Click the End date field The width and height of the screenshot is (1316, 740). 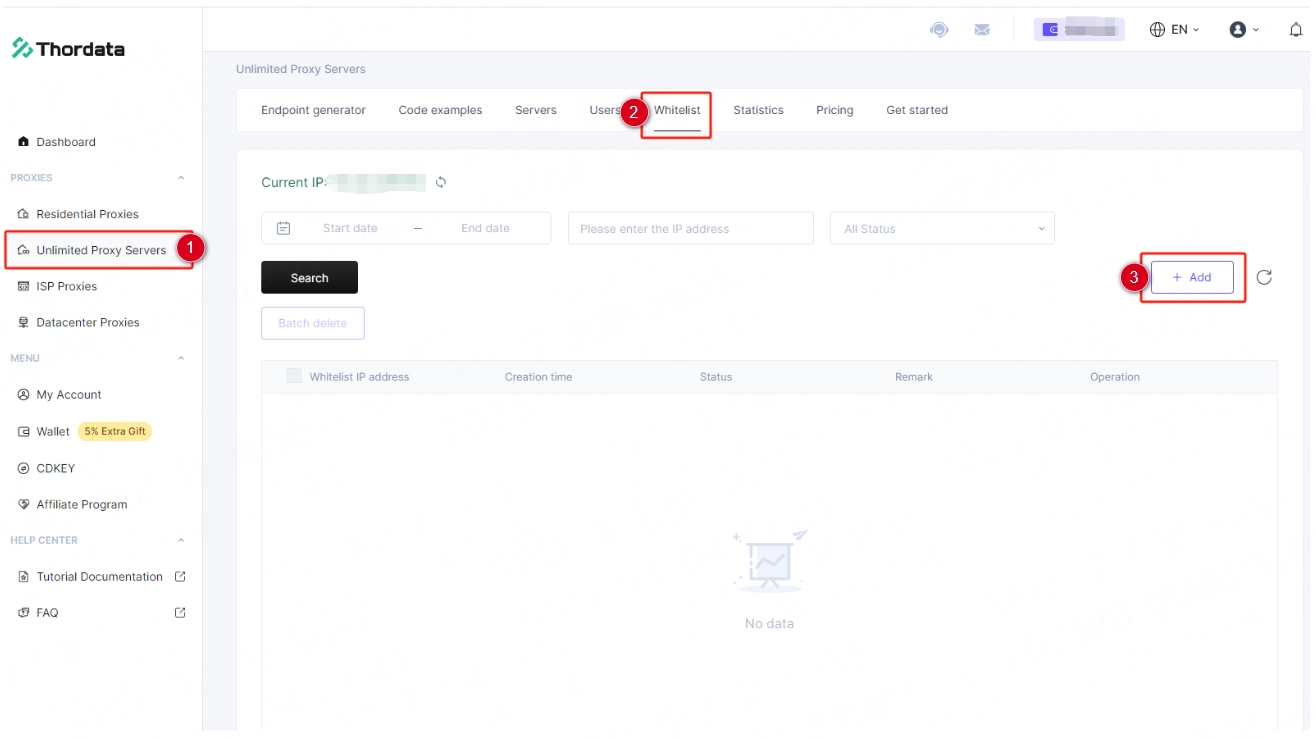pyautogui.click(x=485, y=228)
